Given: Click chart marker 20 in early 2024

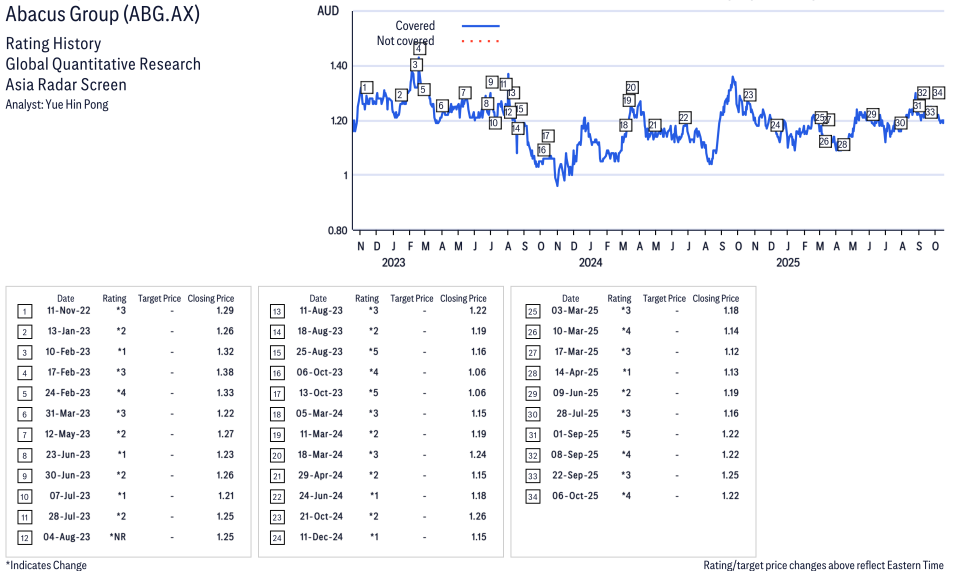Looking at the screenshot, I should click(631, 88).
